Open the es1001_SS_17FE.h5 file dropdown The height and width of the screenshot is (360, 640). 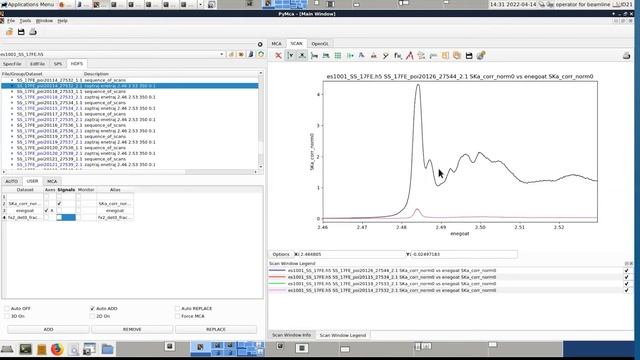(x=222, y=54)
